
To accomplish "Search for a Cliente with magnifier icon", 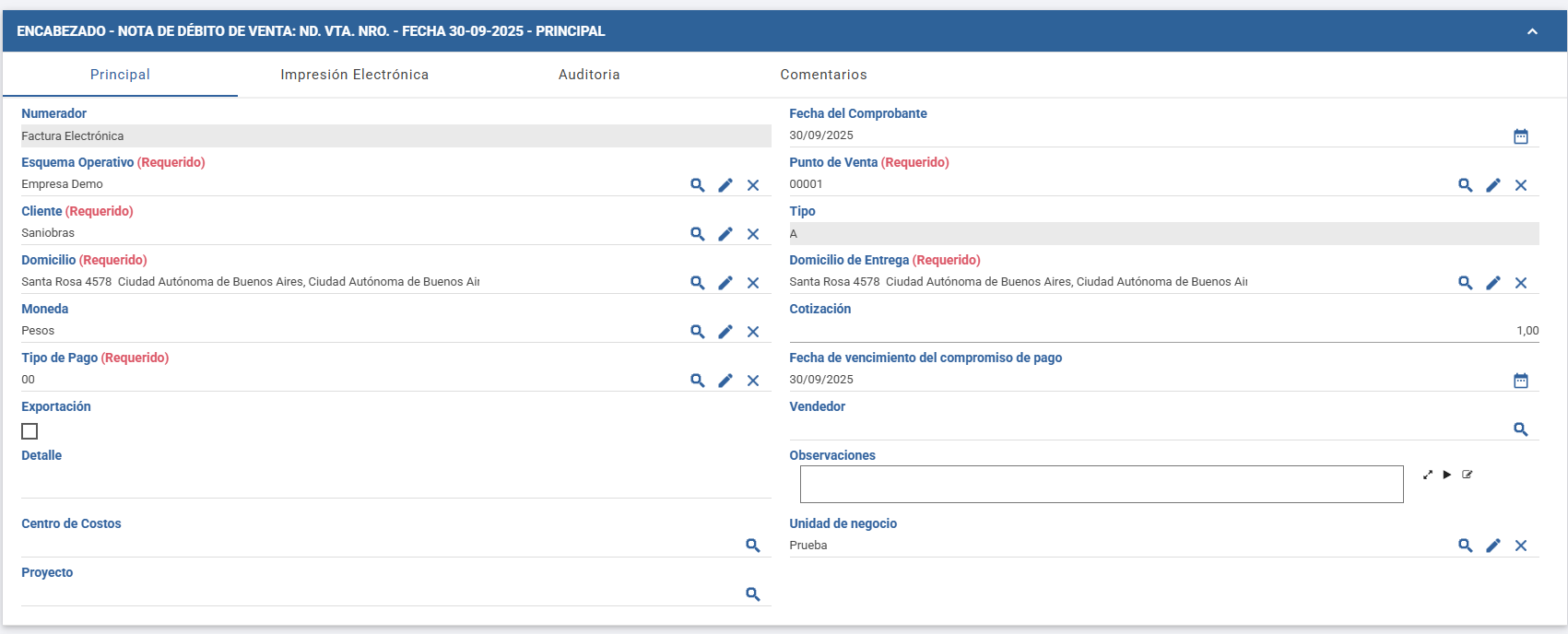I will click(698, 234).
